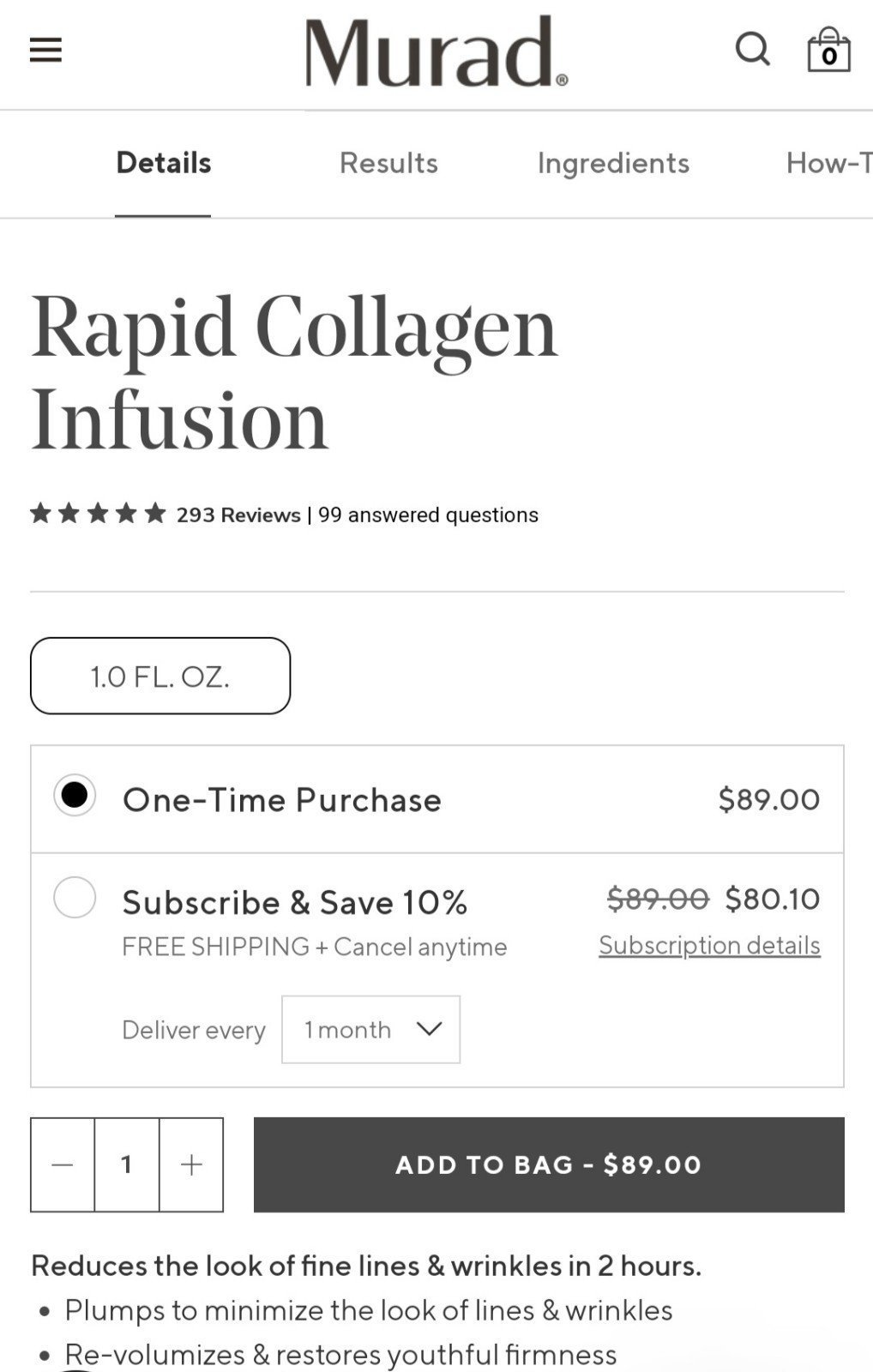Switch to the Ingredients tab
873x1372 pixels.
[x=613, y=163]
